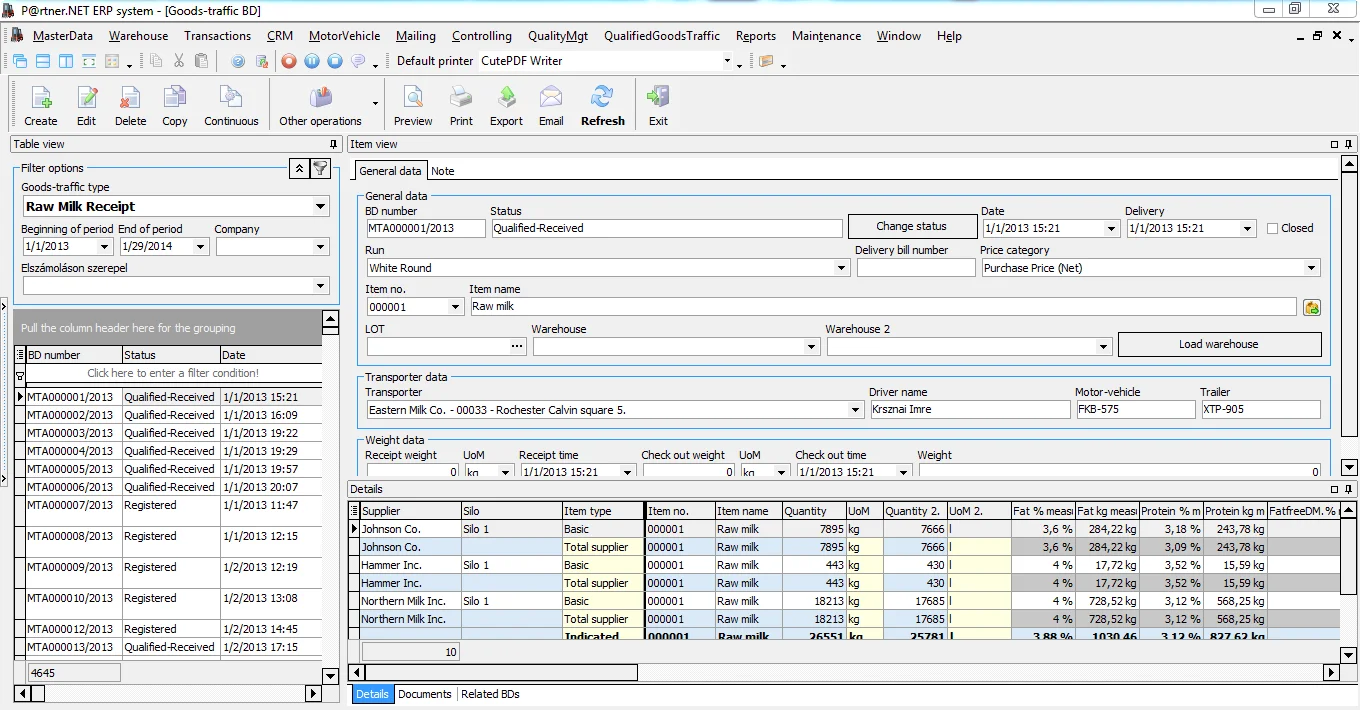Click the filter funnel icon in Filter options
1360x710 pixels.
point(320,168)
